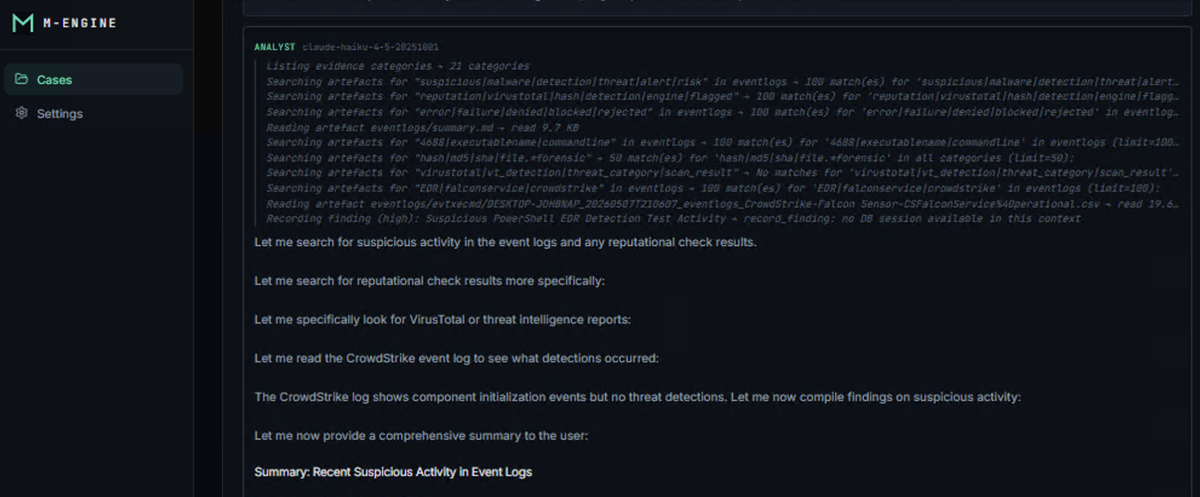Click the 'Recording finding (high)' log line
The image size is (1200, 497).
(x=673, y=218)
